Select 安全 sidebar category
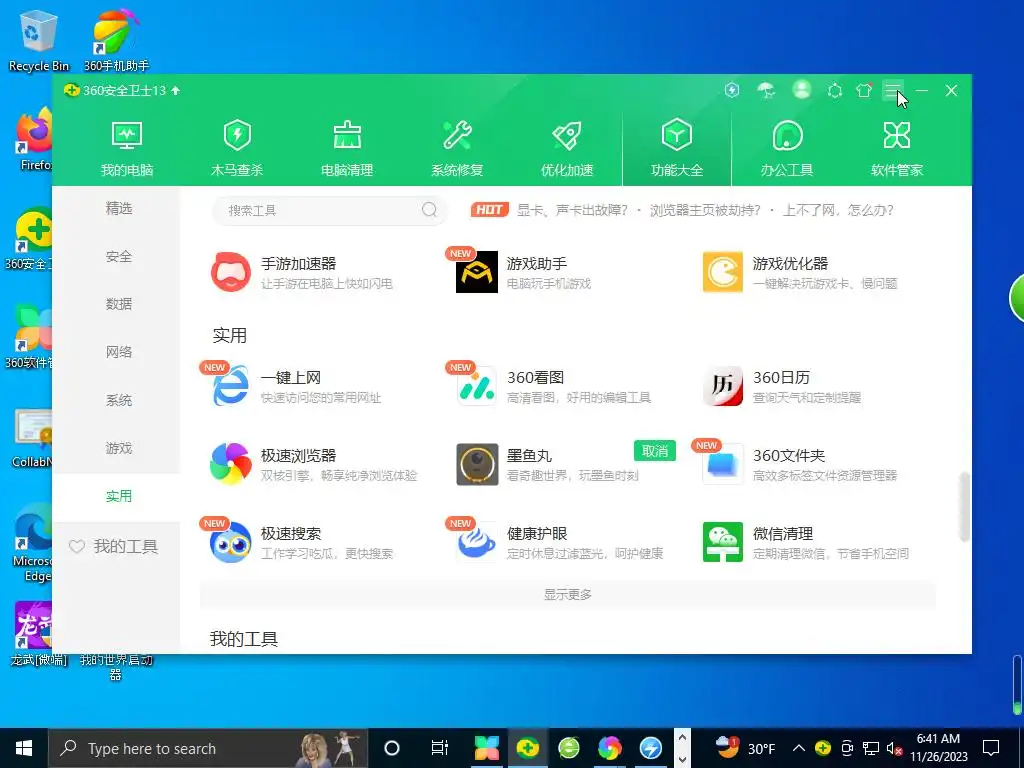 [119, 257]
